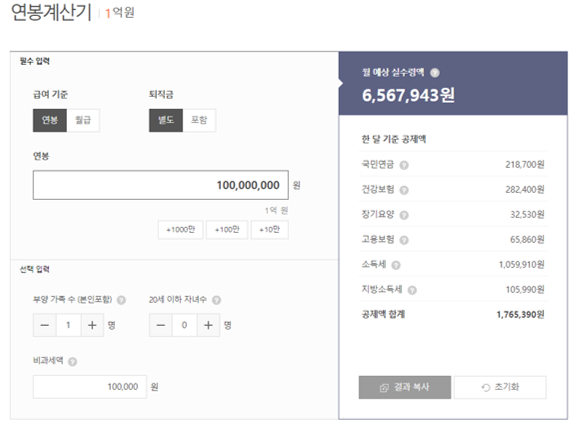Show help for 지방소득세 deduction
Viewport: 577px width, 427px height.
pos(412,290)
